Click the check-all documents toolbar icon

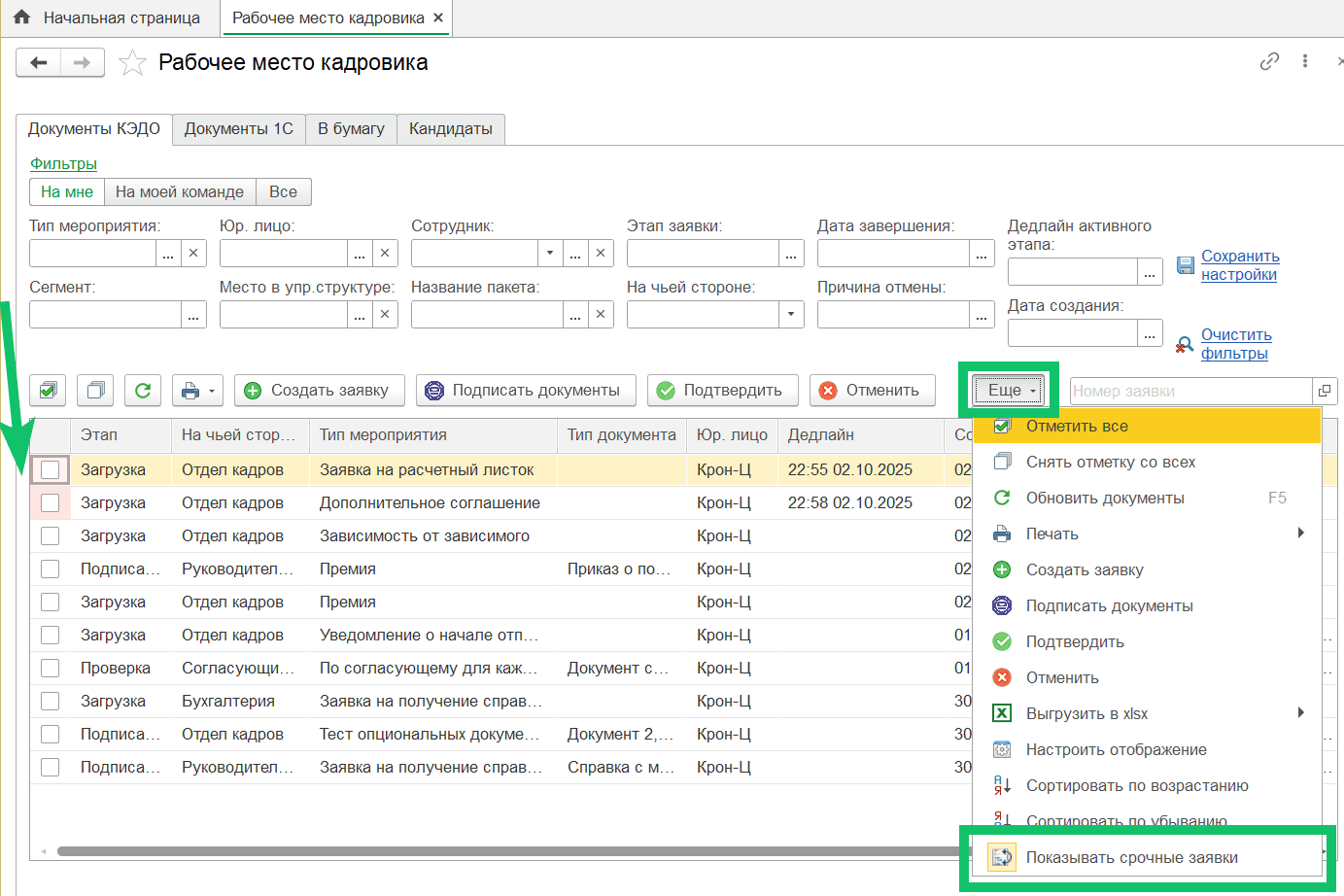point(48,391)
